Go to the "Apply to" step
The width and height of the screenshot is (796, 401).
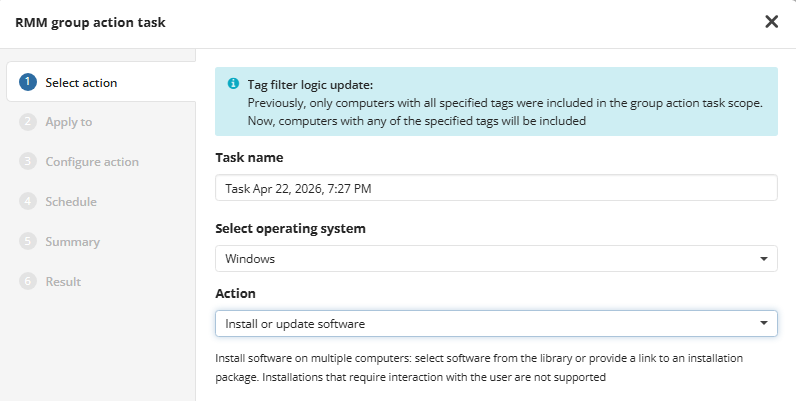tap(69, 122)
